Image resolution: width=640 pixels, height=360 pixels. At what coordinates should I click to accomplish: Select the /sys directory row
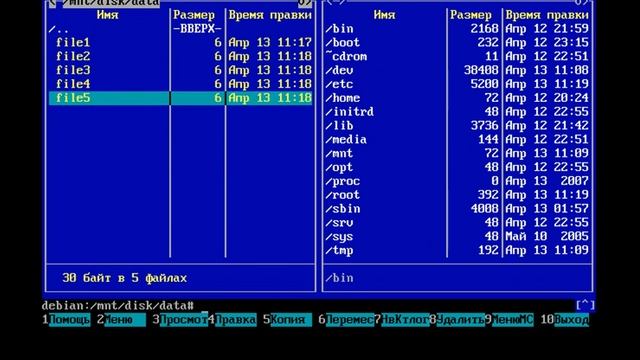pyautogui.click(x=457, y=237)
